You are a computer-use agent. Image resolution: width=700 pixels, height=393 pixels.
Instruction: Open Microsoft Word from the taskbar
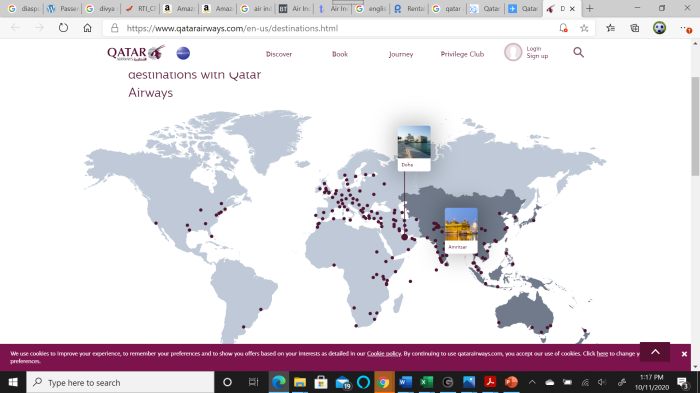click(405, 382)
